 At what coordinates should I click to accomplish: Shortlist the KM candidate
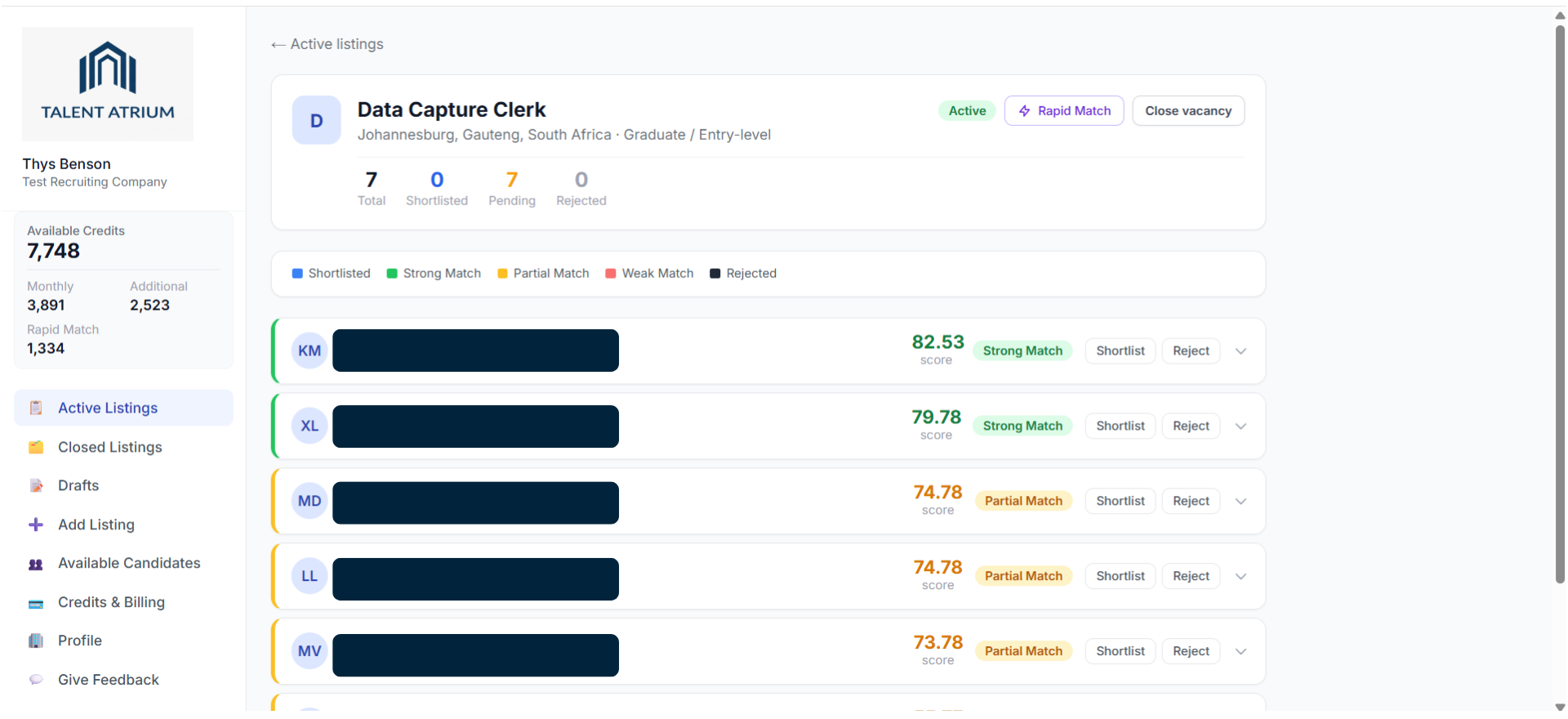pyautogui.click(x=1120, y=351)
